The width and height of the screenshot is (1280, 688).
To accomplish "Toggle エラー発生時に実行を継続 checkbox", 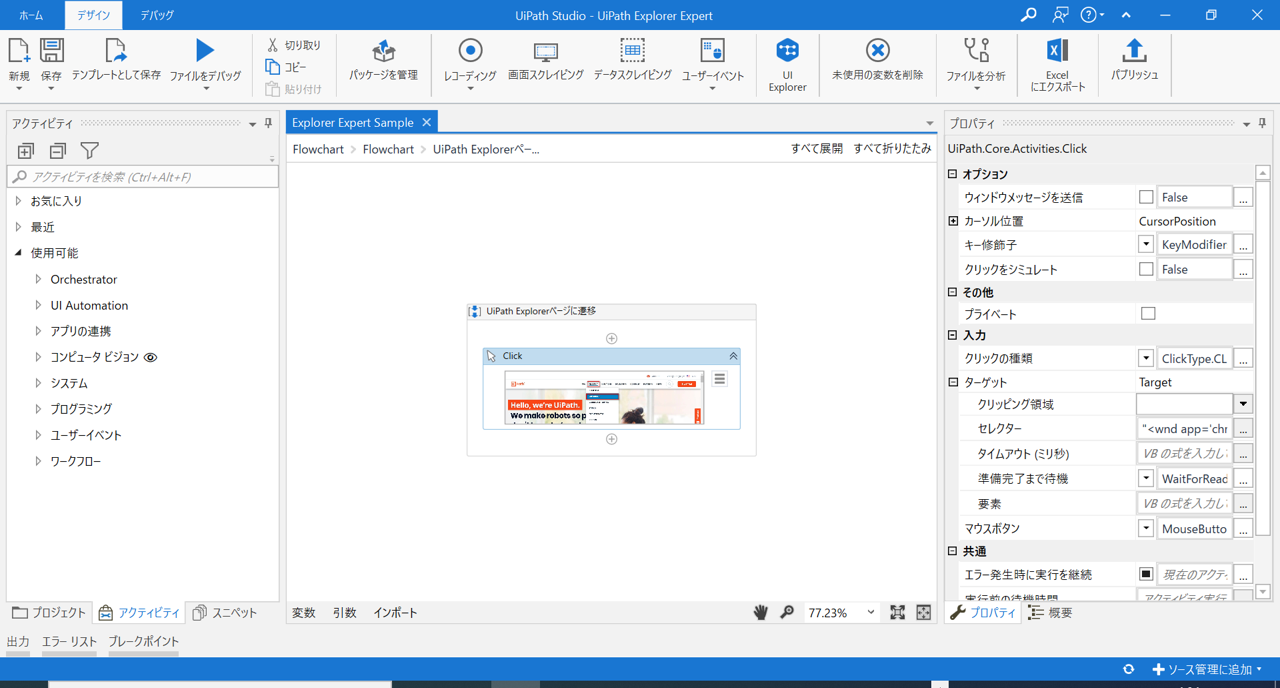I will pyautogui.click(x=1146, y=574).
